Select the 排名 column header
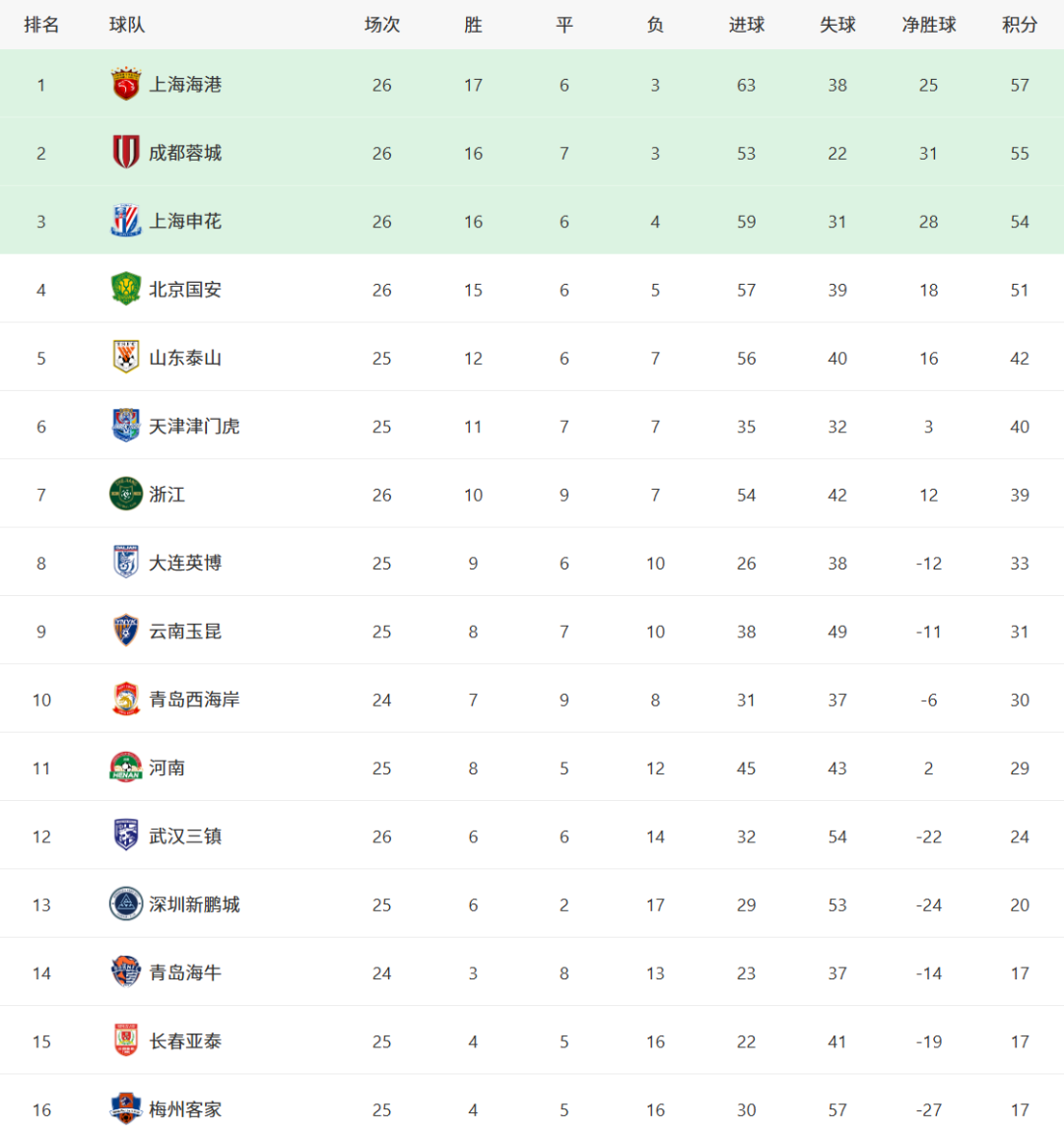Image resolution: width=1064 pixels, height=1137 pixels. click(41, 25)
